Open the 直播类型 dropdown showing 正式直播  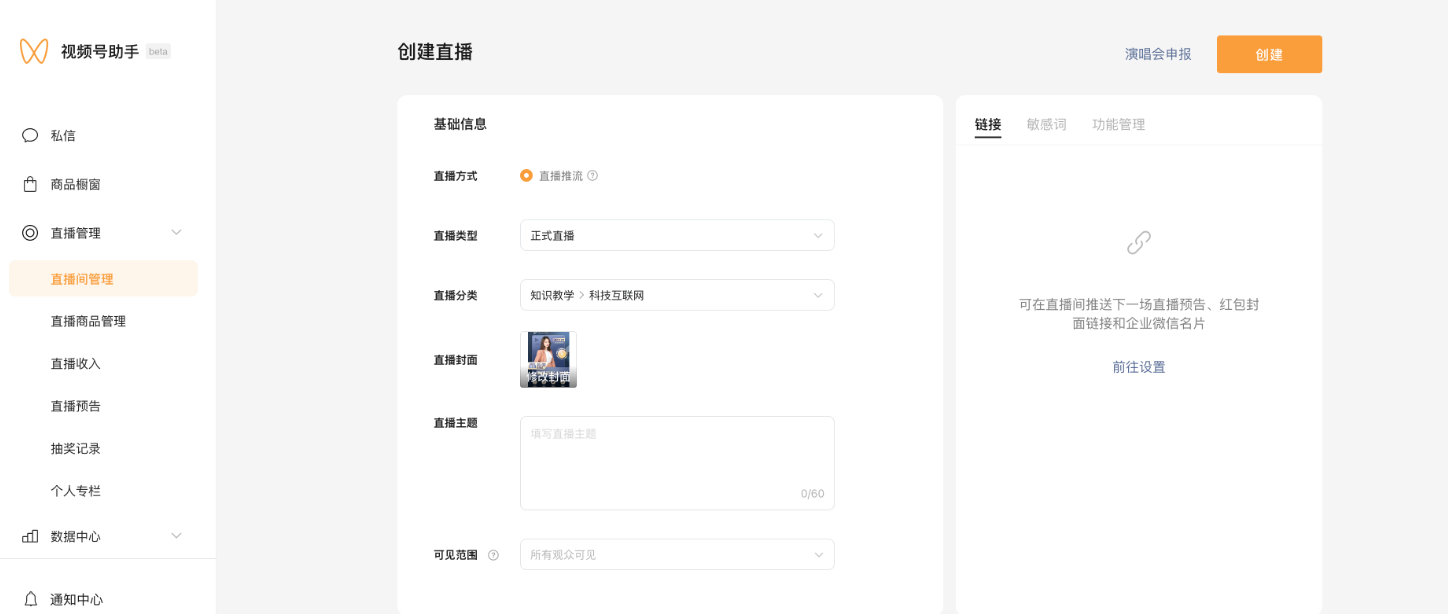[677, 235]
